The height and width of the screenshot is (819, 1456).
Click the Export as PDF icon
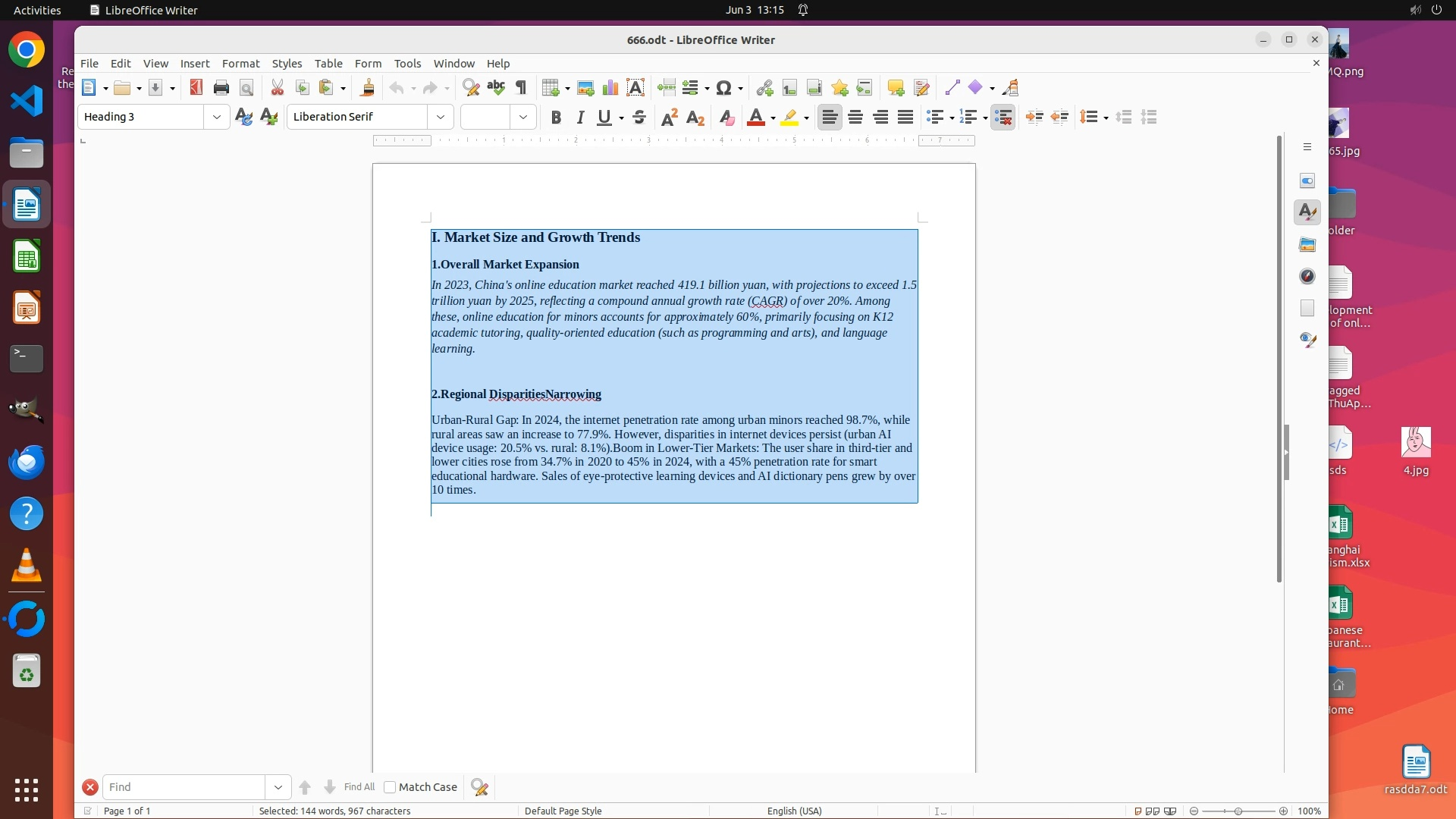click(196, 88)
